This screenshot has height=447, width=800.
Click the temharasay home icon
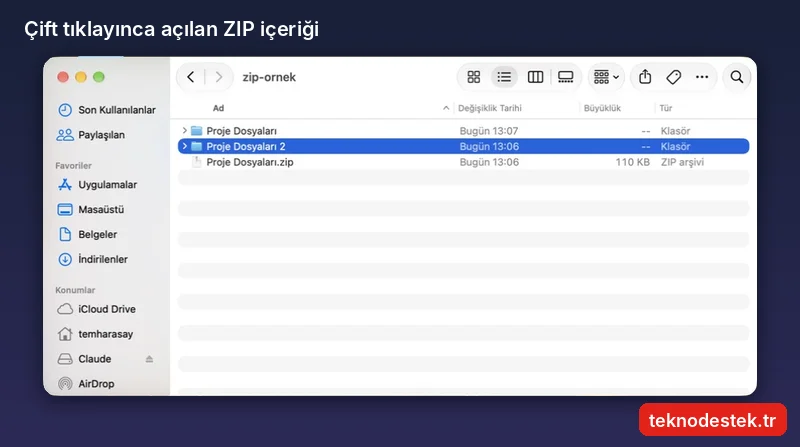point(65,334)
